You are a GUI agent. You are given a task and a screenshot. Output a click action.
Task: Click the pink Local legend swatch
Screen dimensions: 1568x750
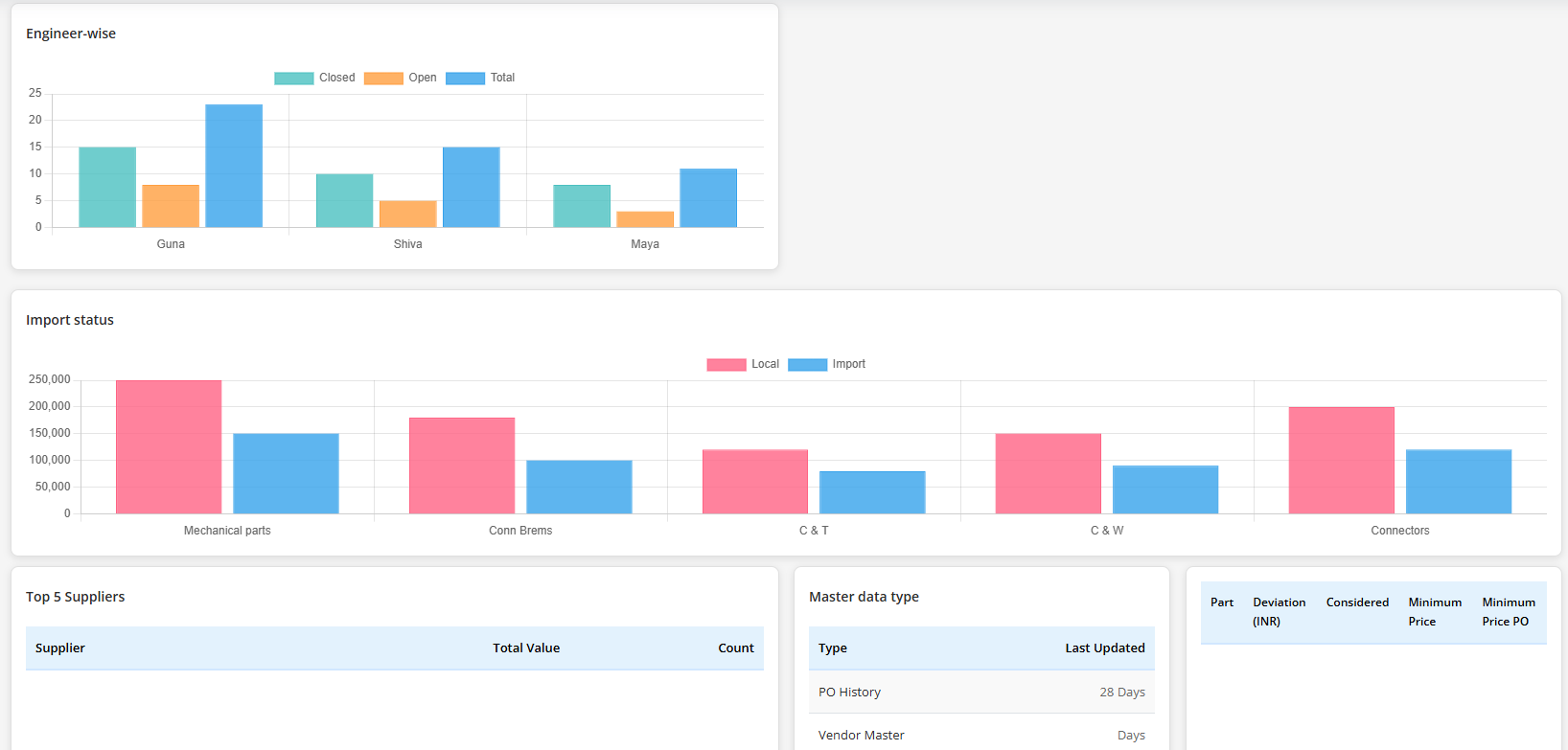click(x=726, y=364)
